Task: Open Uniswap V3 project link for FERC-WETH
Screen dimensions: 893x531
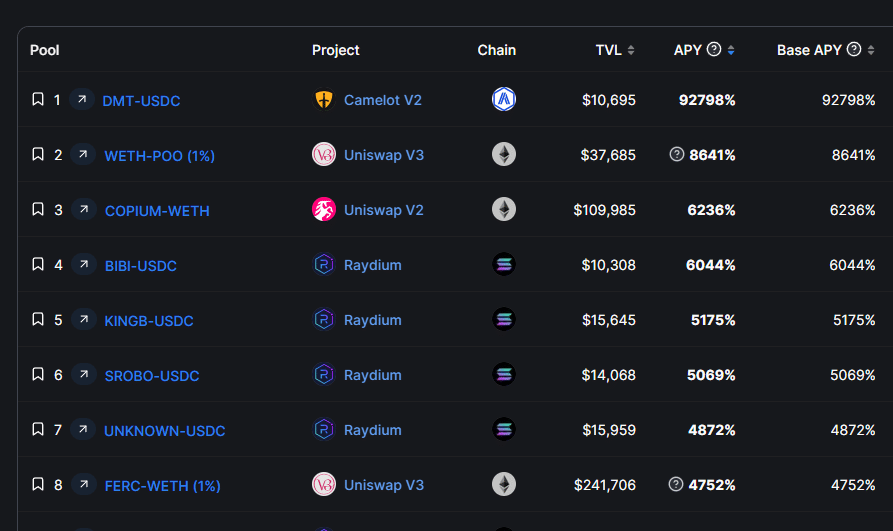Action: pyautogui.click(x=384, y=485)
